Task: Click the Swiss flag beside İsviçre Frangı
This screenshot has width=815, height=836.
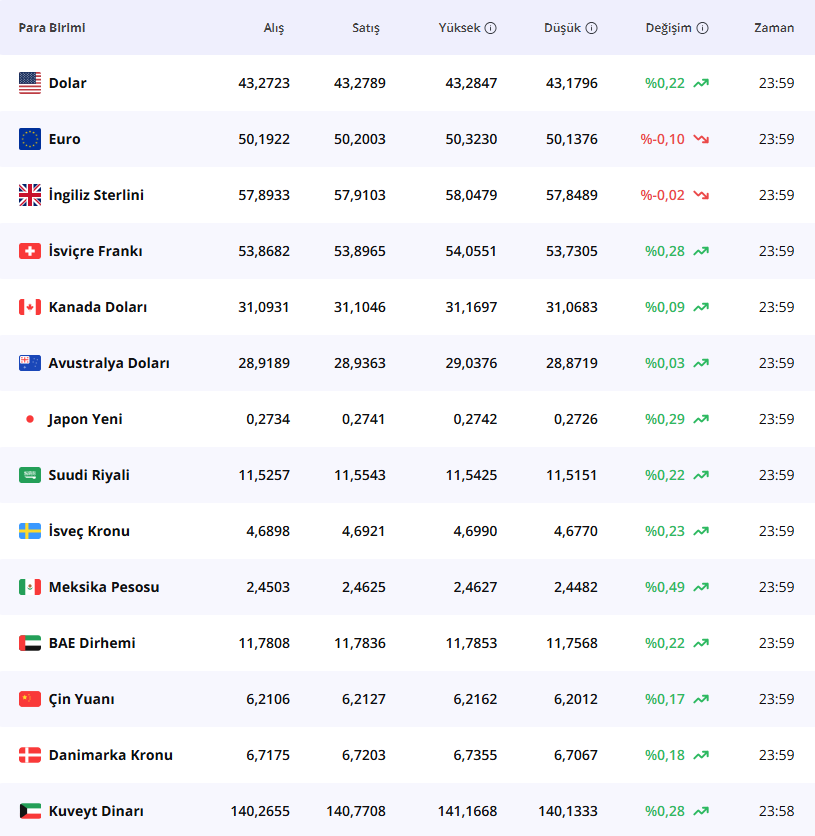Action: click(30, 251)
